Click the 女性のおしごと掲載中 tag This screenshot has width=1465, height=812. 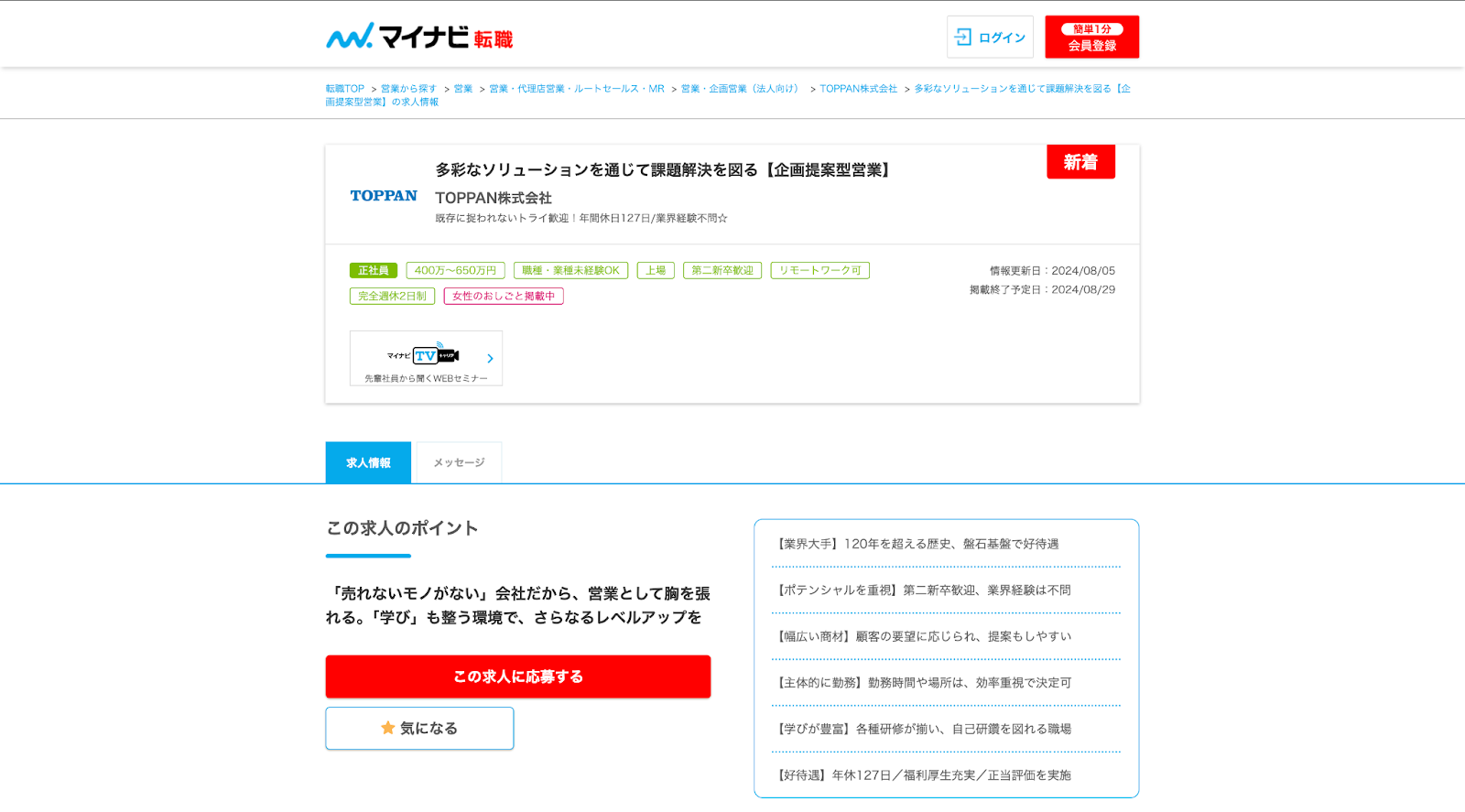[504, 297]
